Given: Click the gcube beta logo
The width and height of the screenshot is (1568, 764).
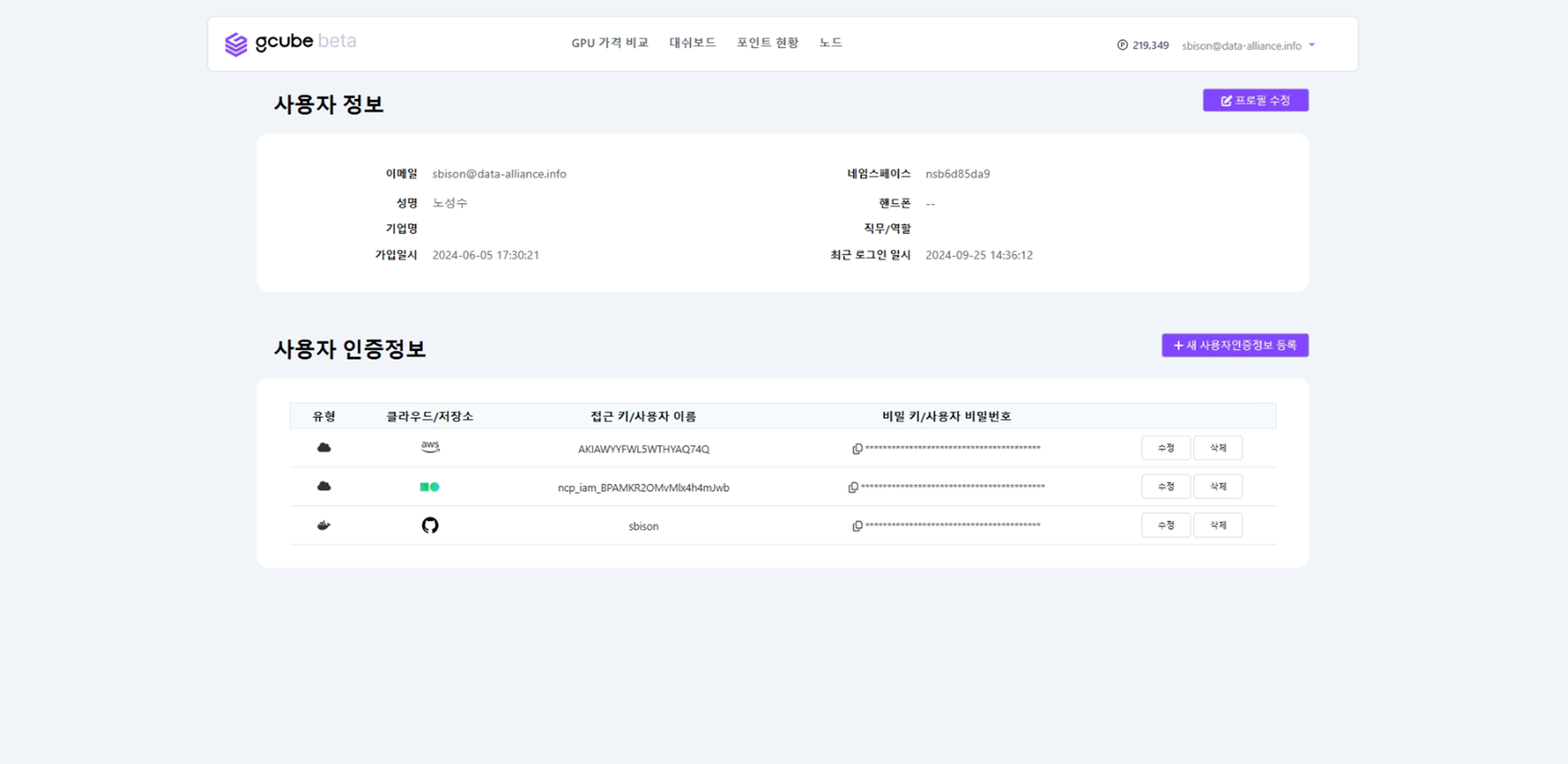Looking at the screenshot, I should click(x=290, y=43).
